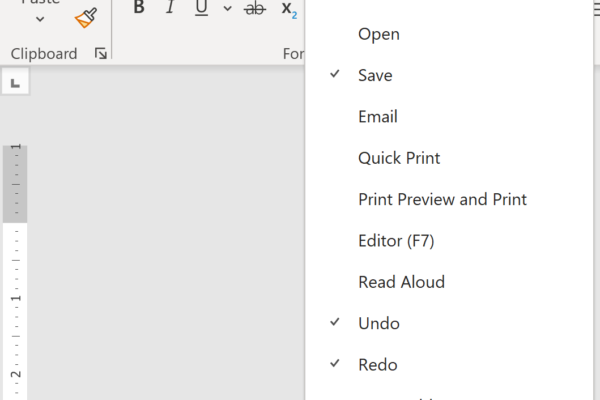This screenshot has width=600, height=400.
Task: Open Clipboard pane dialog launcher
Action: tap(101, 53)
